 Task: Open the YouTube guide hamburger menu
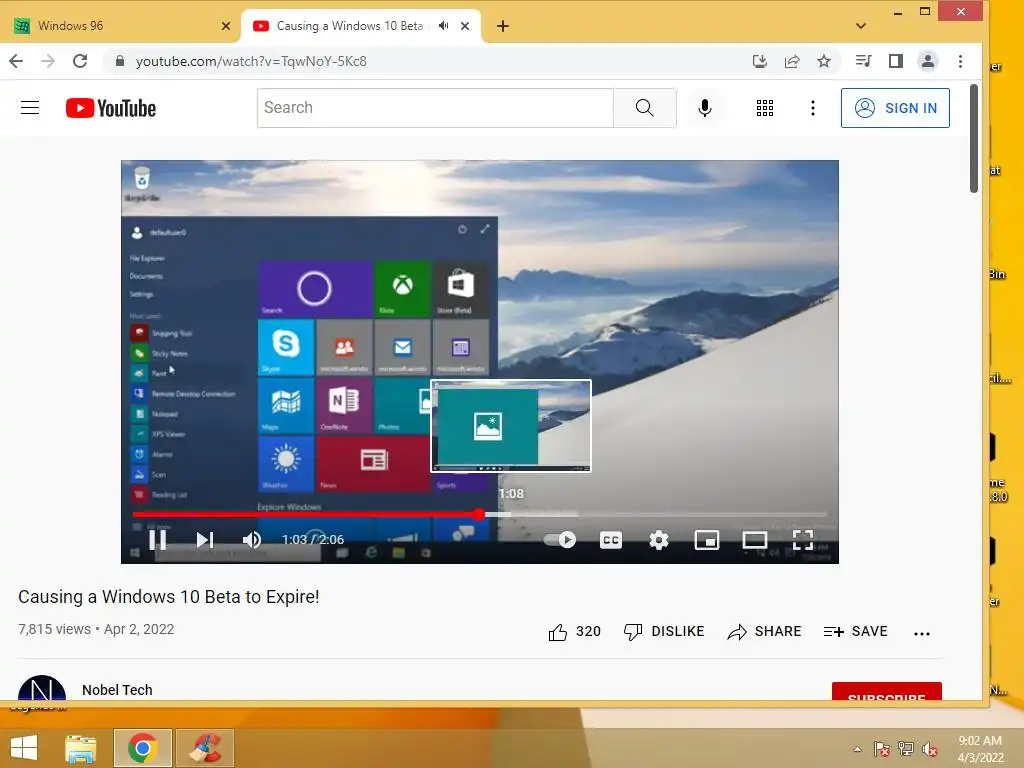click(x=30, y=108)
